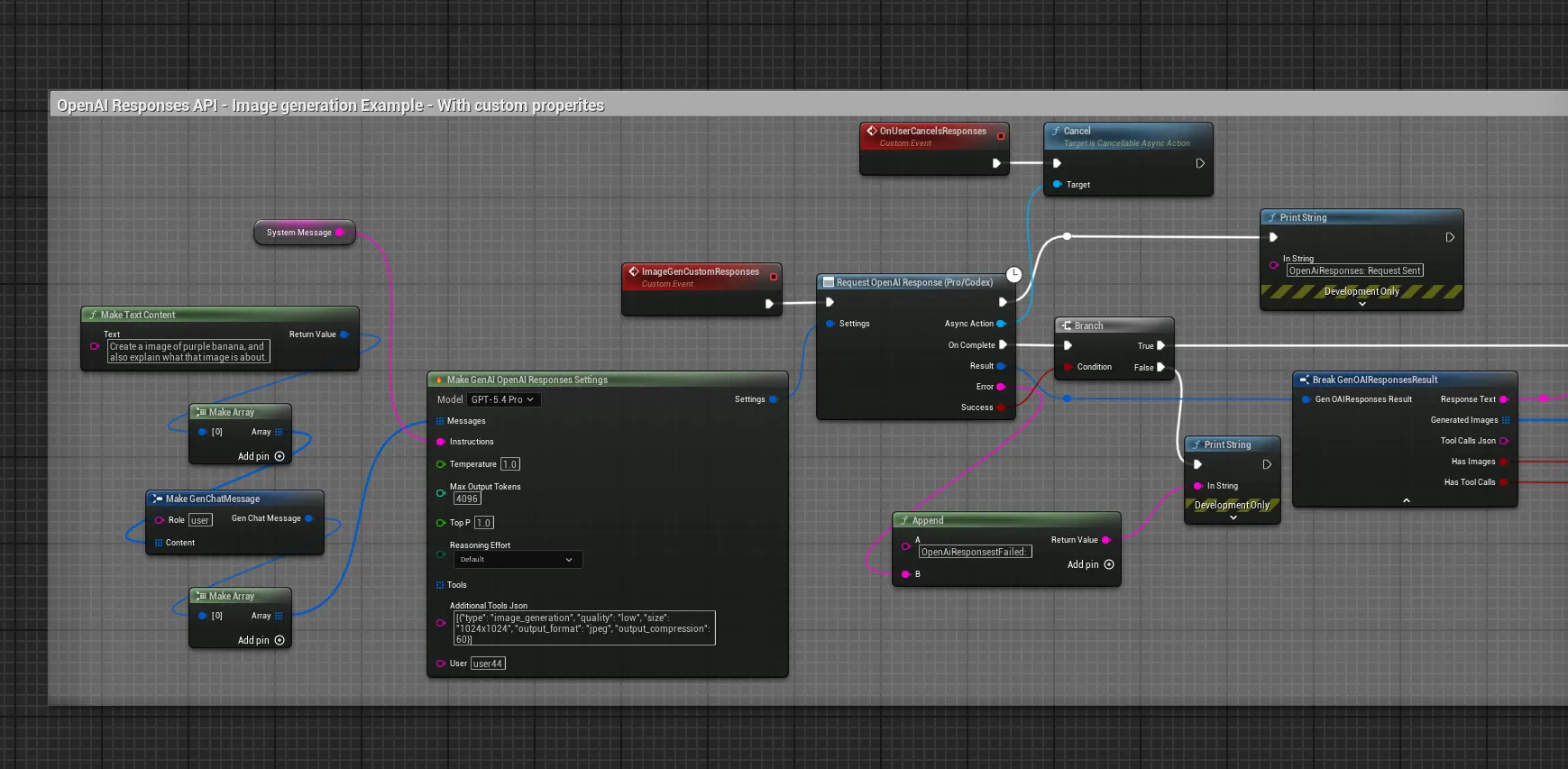Click ImageGenCustomResponses execution output pin
1568x769 pixels.
coord(769,304)
